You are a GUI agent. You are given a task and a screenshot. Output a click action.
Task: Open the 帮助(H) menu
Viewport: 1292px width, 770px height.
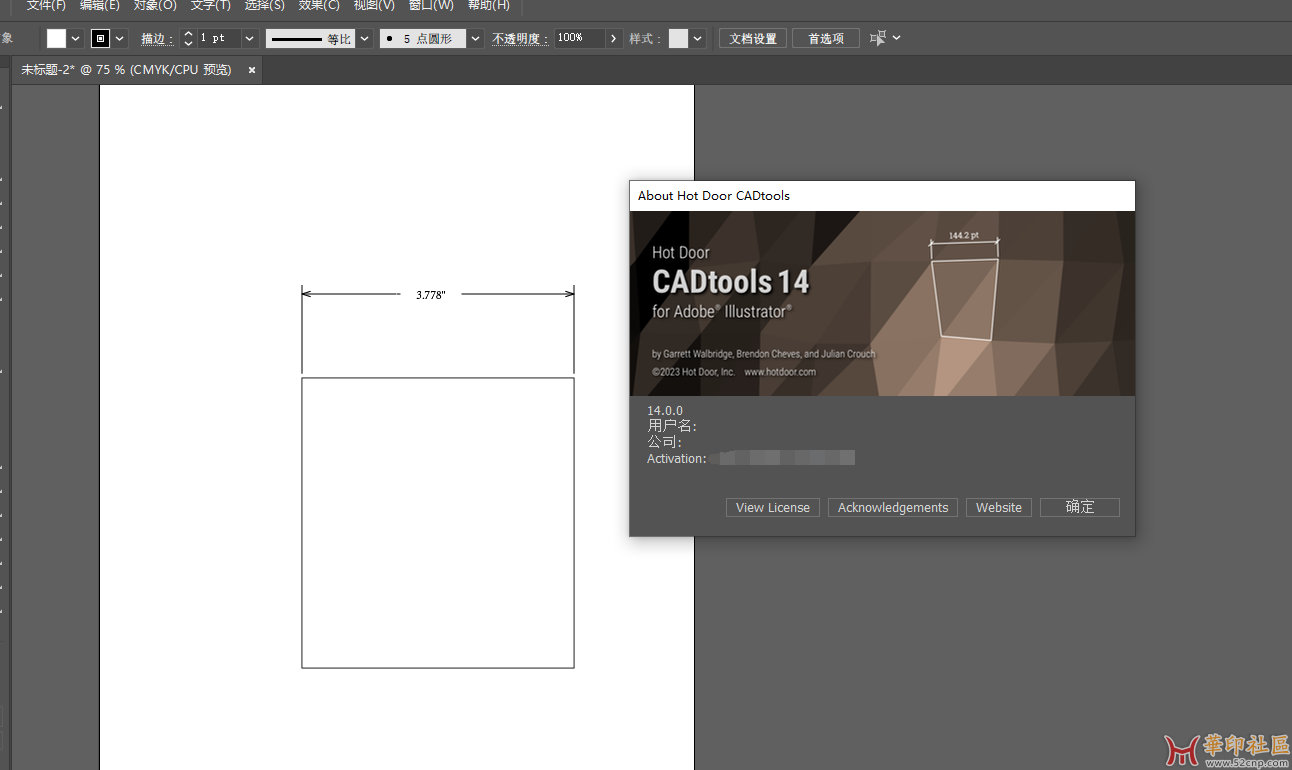pyautogui.click(x=489, y=5)
